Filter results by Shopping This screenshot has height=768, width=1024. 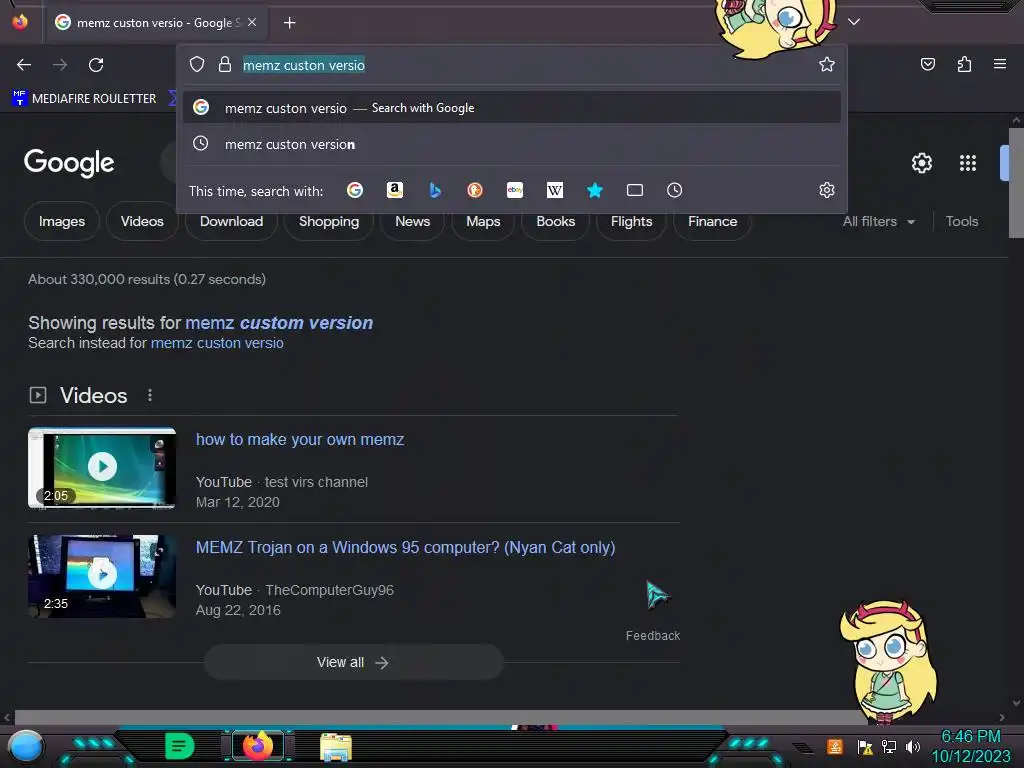click(x=329, y=221)
